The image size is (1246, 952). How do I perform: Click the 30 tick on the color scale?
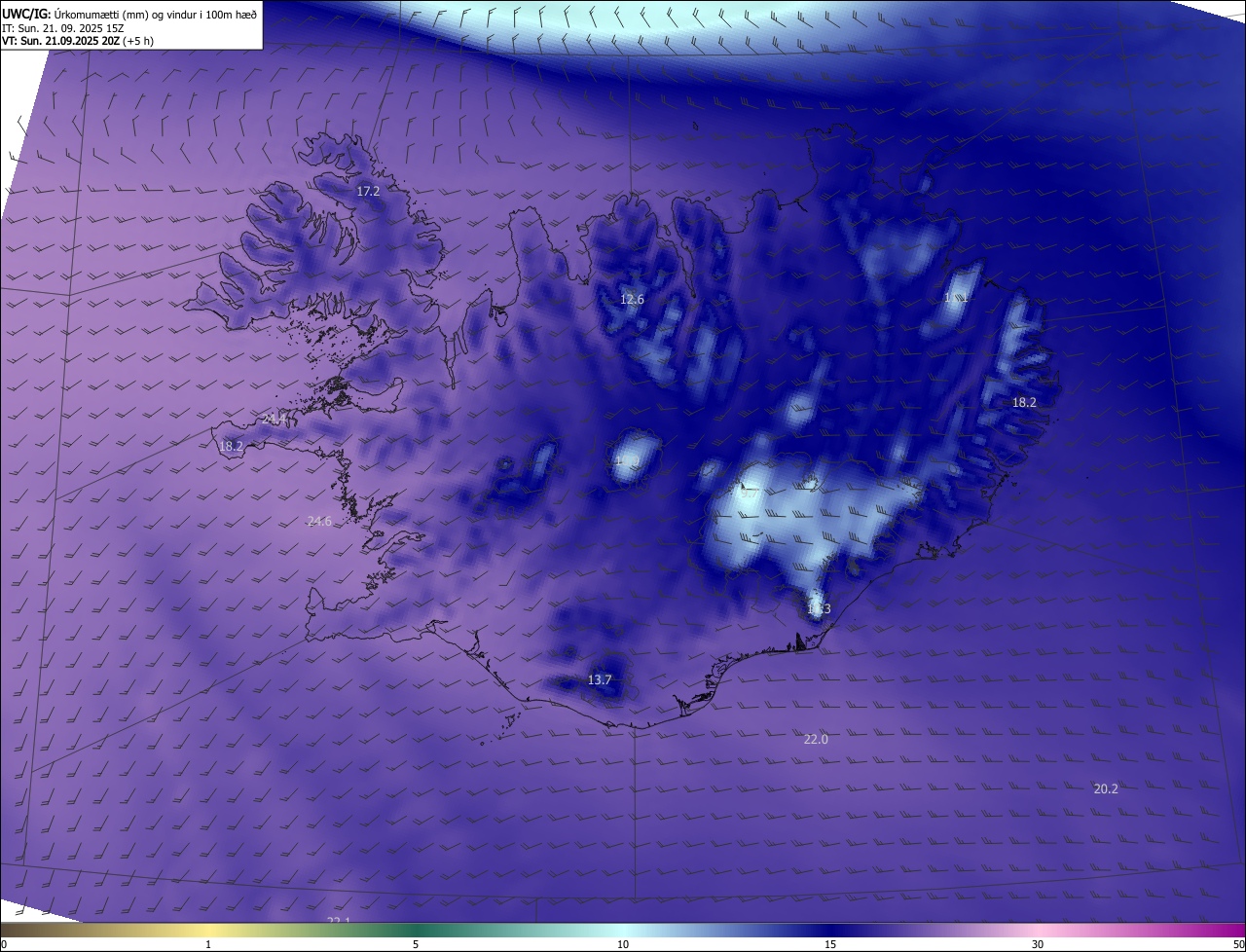pos(1038,945)
